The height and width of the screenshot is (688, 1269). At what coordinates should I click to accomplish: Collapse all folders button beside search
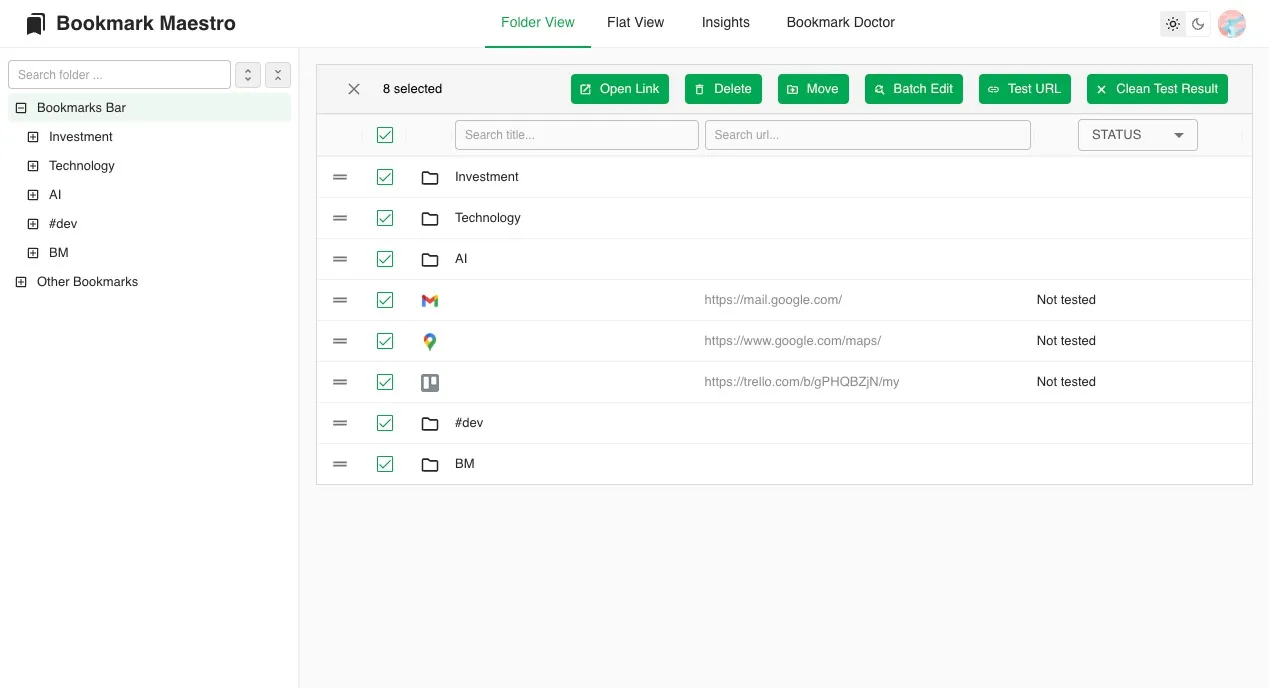(x=277, y=75)
